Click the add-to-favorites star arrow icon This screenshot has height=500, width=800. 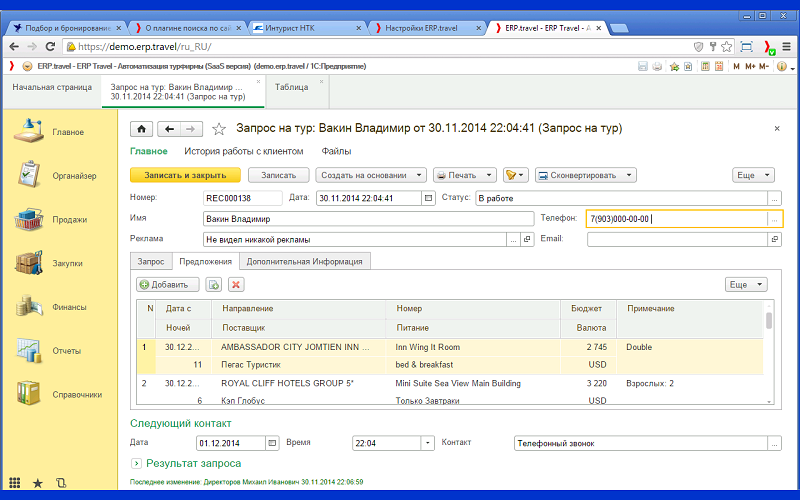674,66
